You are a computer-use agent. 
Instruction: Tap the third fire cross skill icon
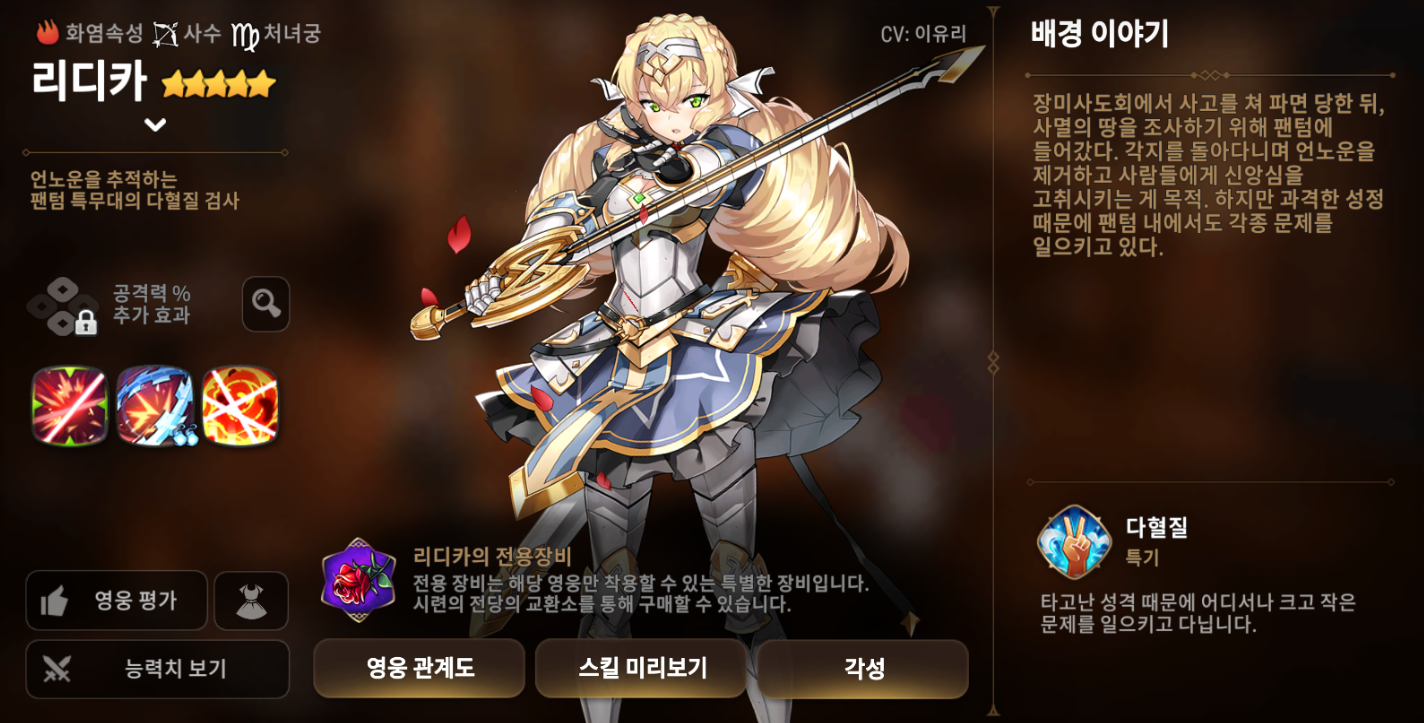tap(240, 405)
